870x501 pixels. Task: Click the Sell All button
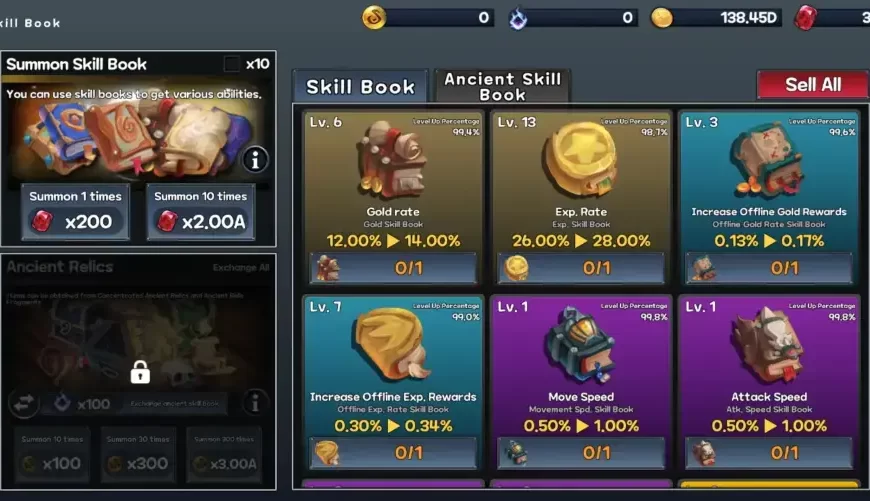click(x=813, y=85)
